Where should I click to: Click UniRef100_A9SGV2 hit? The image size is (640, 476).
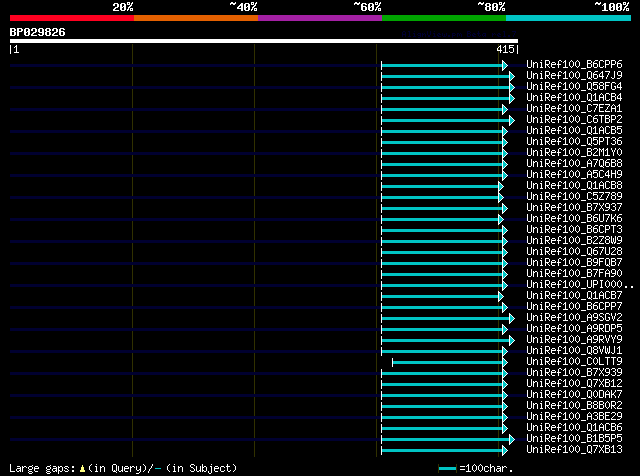pyautogui.click(x=574, y=318)
